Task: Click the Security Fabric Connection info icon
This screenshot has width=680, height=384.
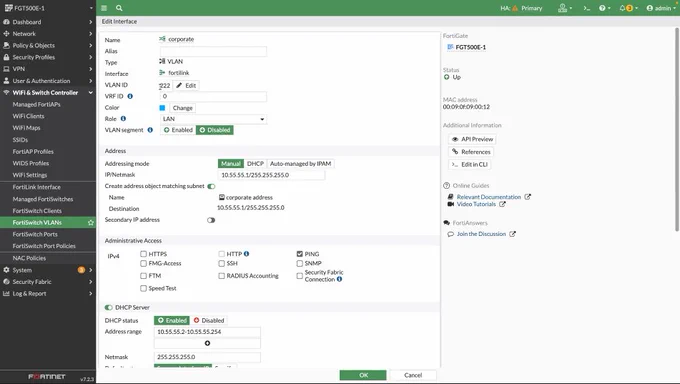Action: [x=340, y=279]
